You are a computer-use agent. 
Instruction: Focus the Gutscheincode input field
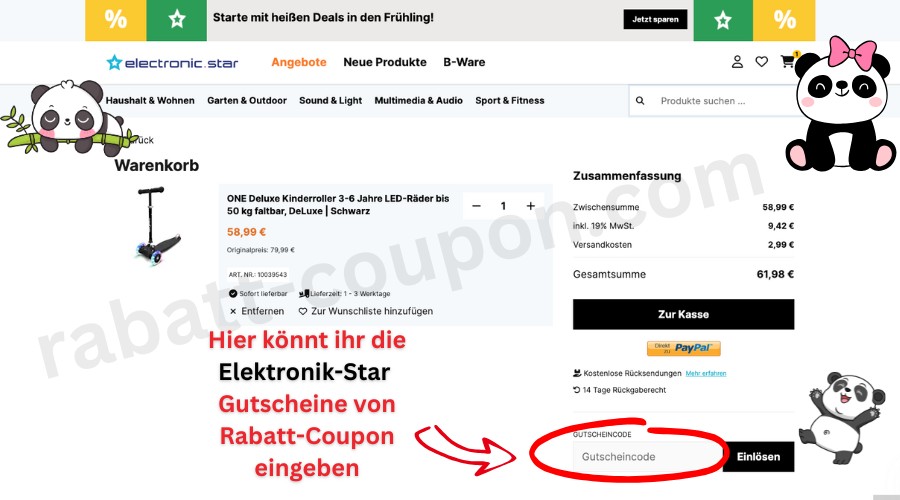coord(647,457)
